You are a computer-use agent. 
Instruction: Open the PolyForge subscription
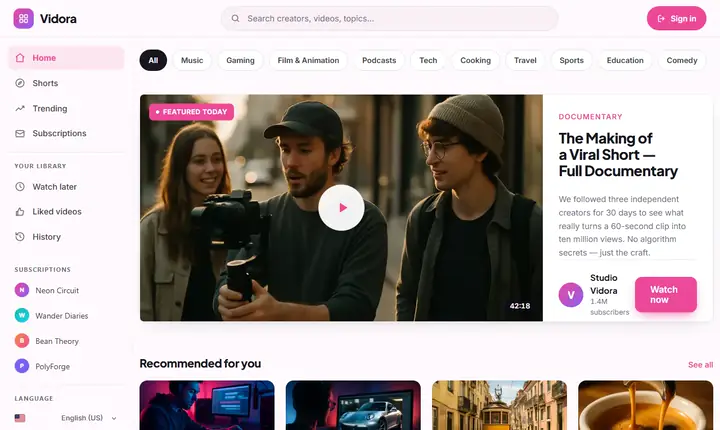[x=66, y=366]
